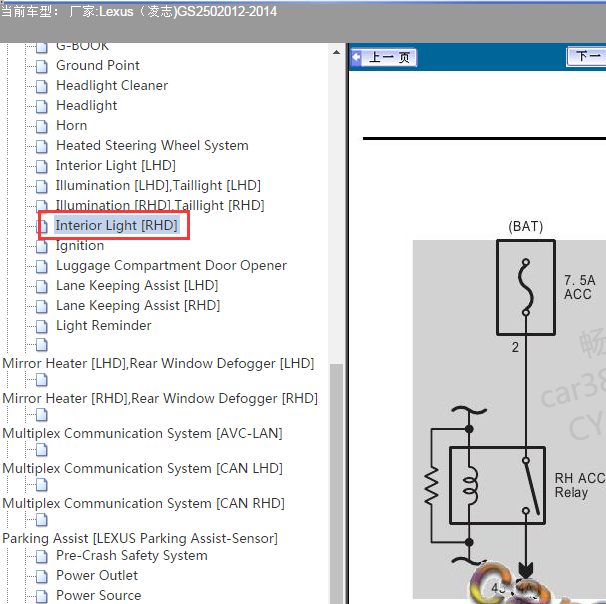Click the RH ACC Relay symbol in diagram

click(497, 486)
